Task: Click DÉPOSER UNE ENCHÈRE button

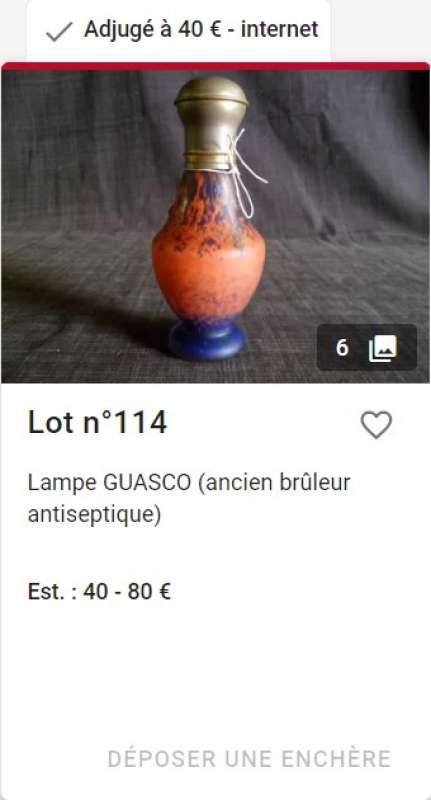Action: coord(249,759)
